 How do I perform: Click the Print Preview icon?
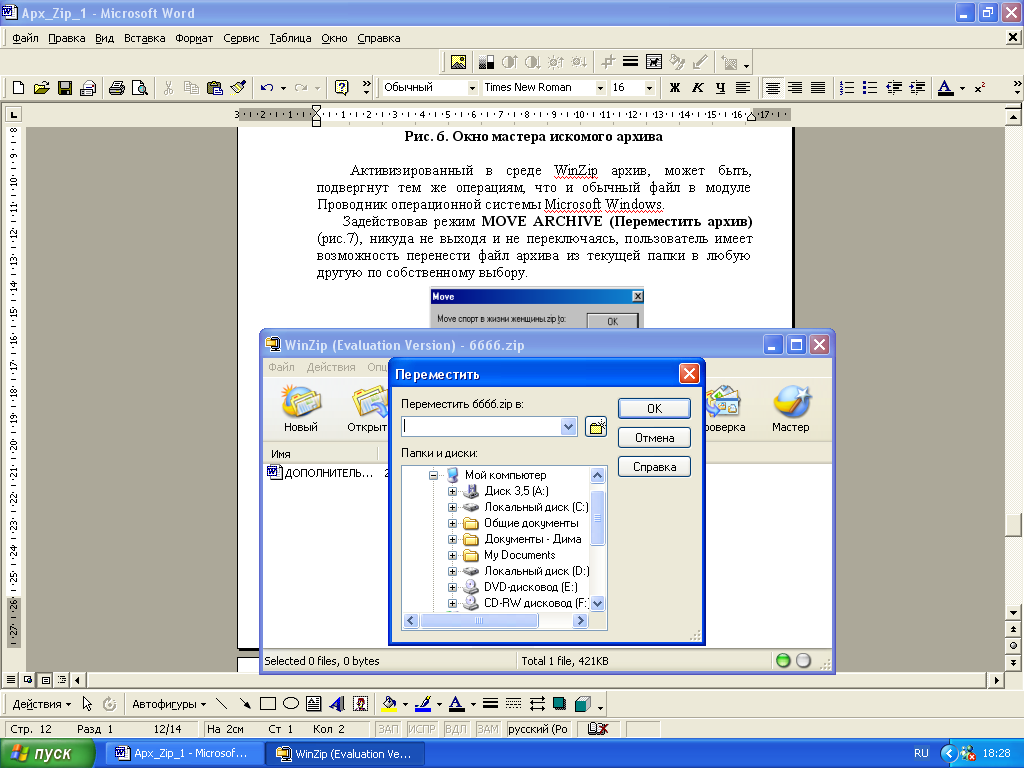pyautogui.click(x=139, y=88)
